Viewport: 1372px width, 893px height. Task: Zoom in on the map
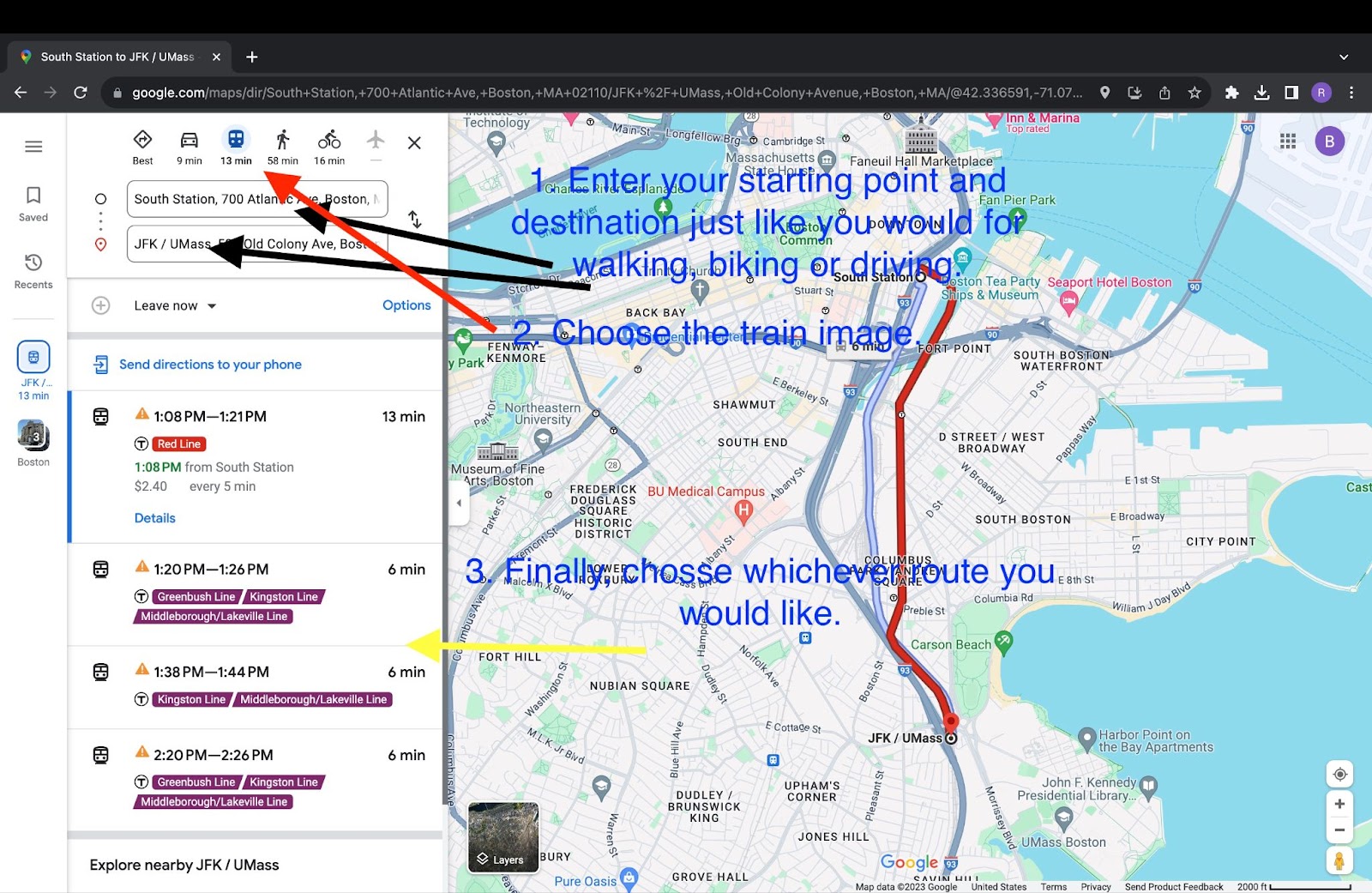pyautogui.click(x=1339, y=805)
